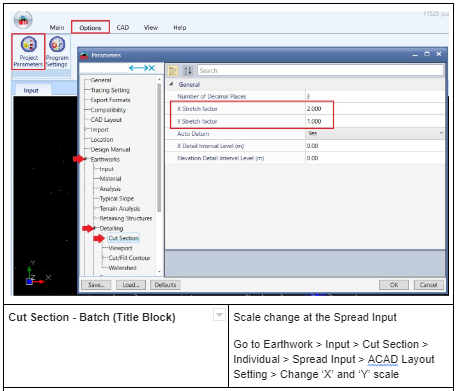Select Location tree item

(102, 139)
